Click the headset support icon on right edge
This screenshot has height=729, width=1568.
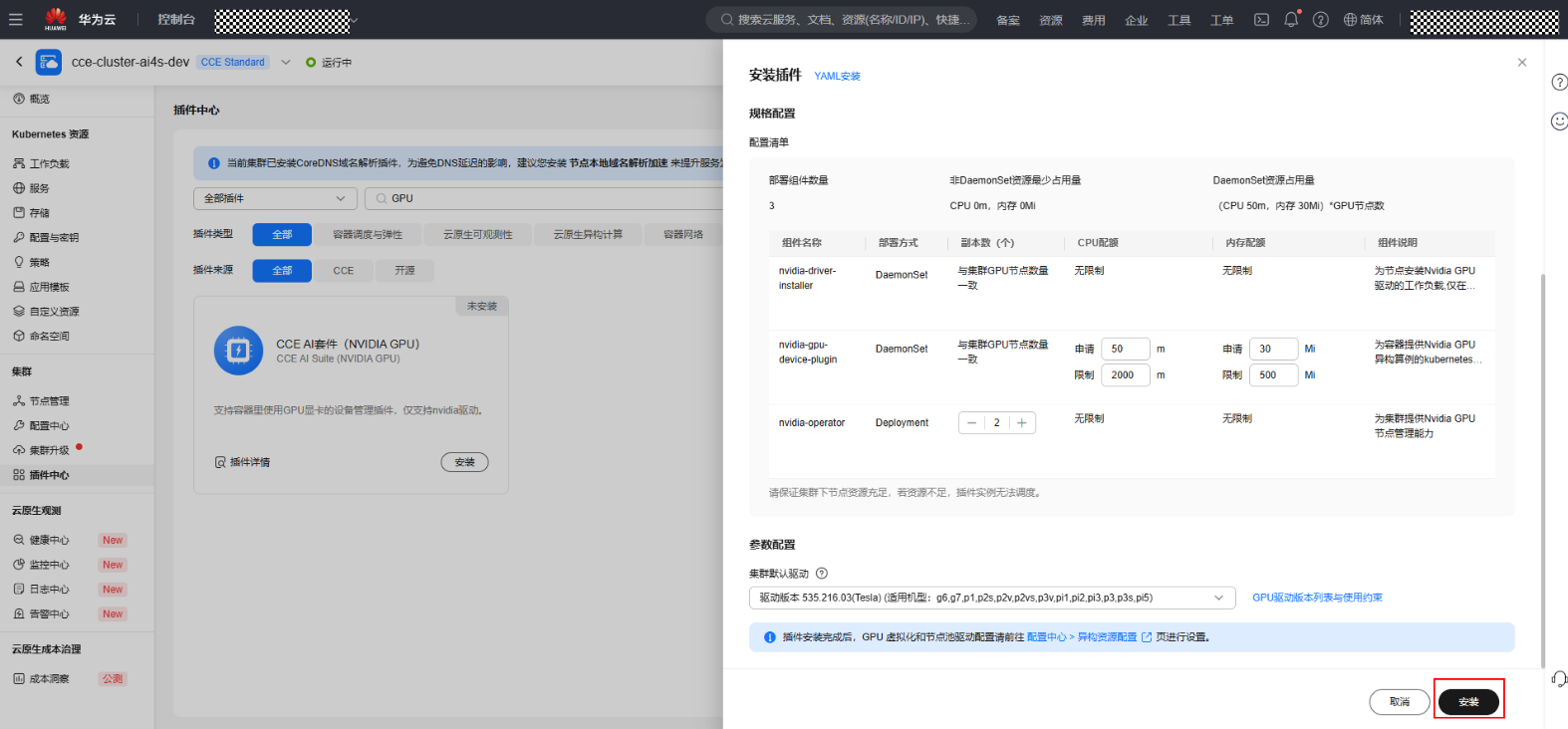pos(1559,678)
